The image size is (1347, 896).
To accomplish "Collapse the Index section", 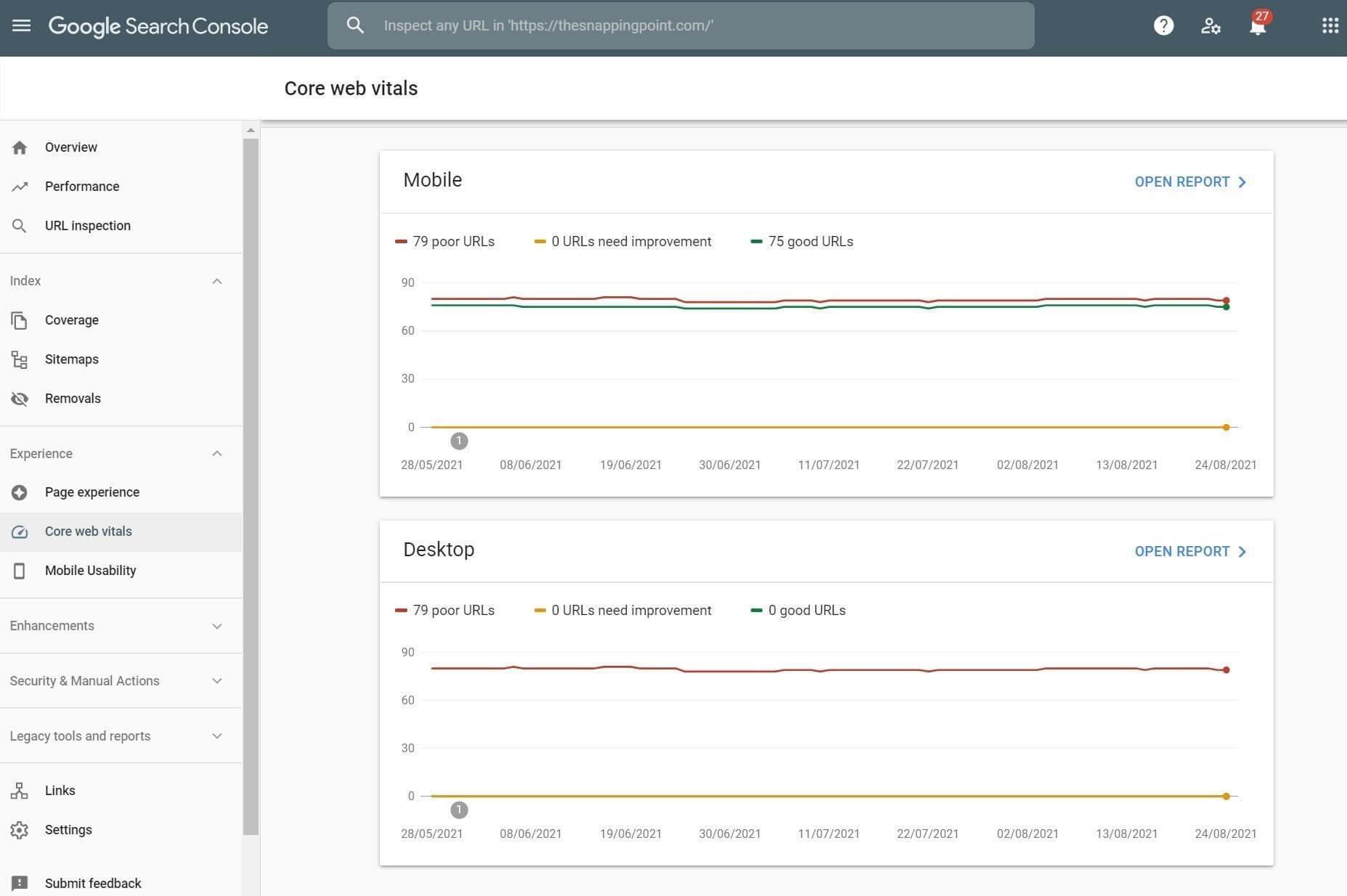I will click(216, 281).
